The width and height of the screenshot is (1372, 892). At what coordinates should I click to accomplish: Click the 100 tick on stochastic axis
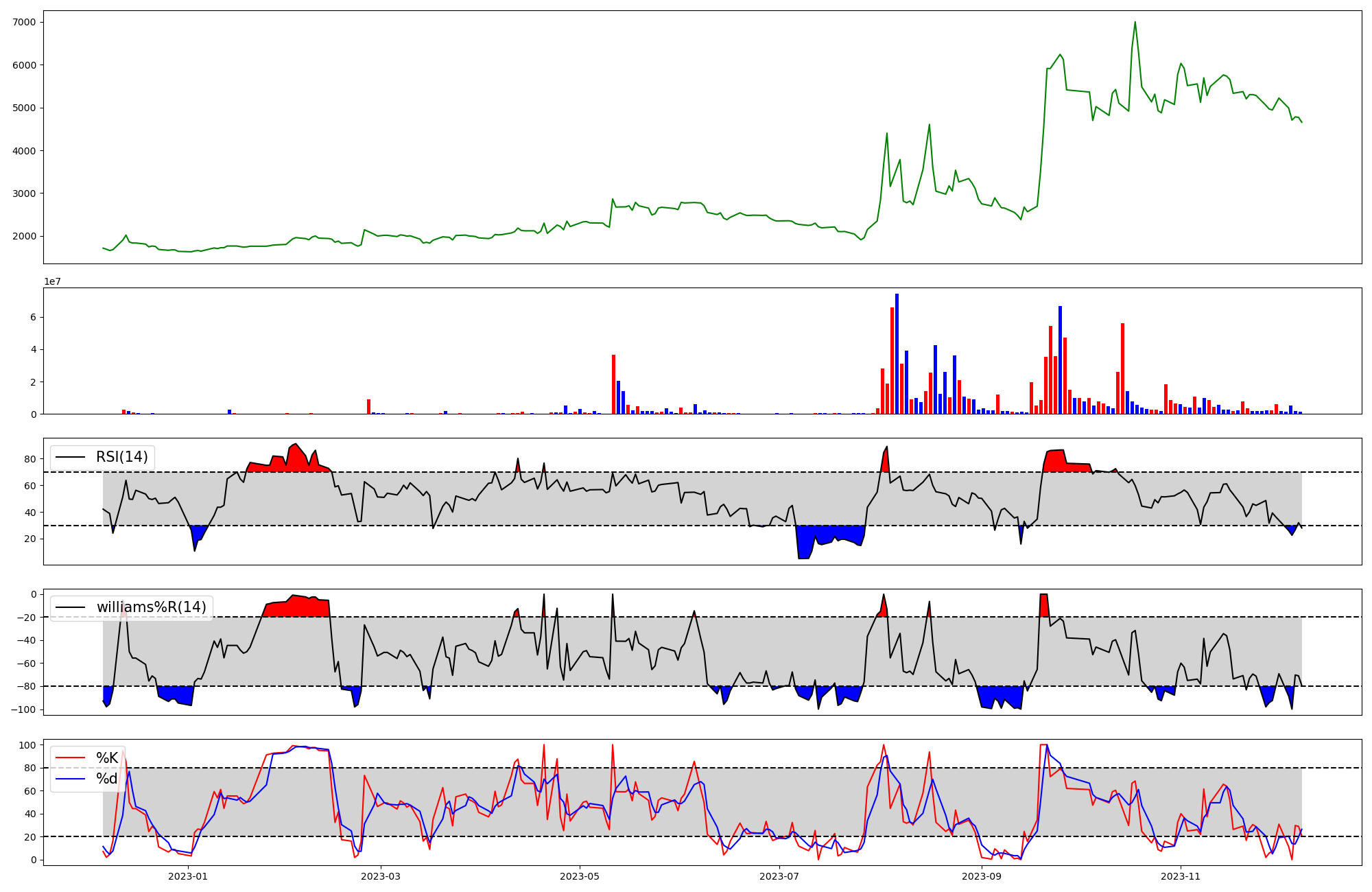(x=28, y=745)
